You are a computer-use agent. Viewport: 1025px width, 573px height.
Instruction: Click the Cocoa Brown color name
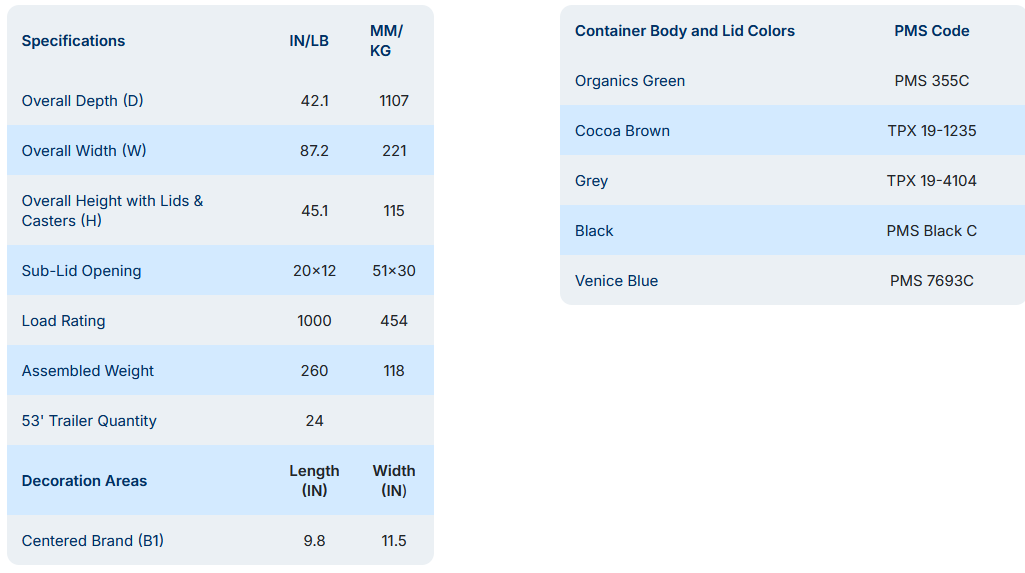622,131
